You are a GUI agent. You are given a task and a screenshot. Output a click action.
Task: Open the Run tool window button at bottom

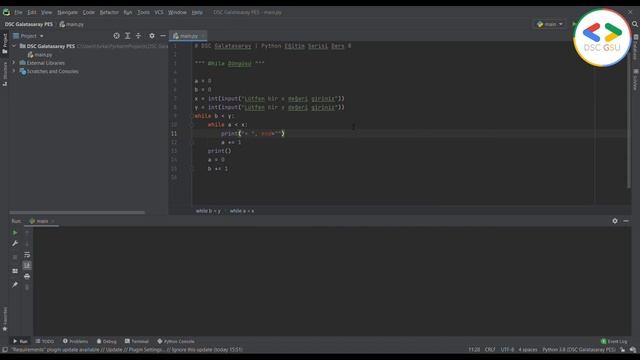20,341
